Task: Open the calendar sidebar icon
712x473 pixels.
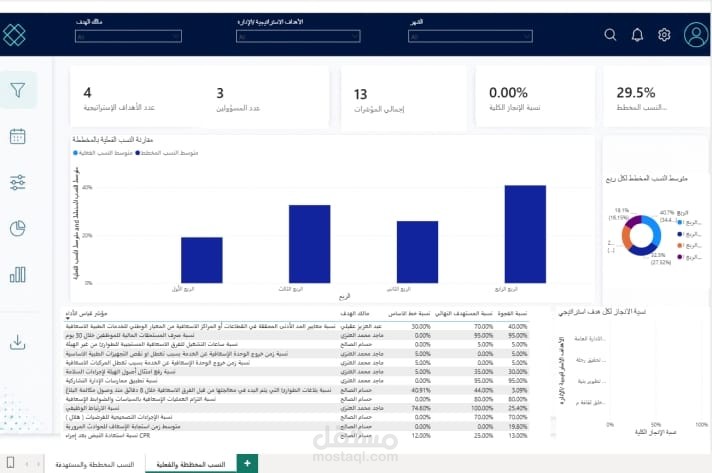Action: tap(17, 136)
